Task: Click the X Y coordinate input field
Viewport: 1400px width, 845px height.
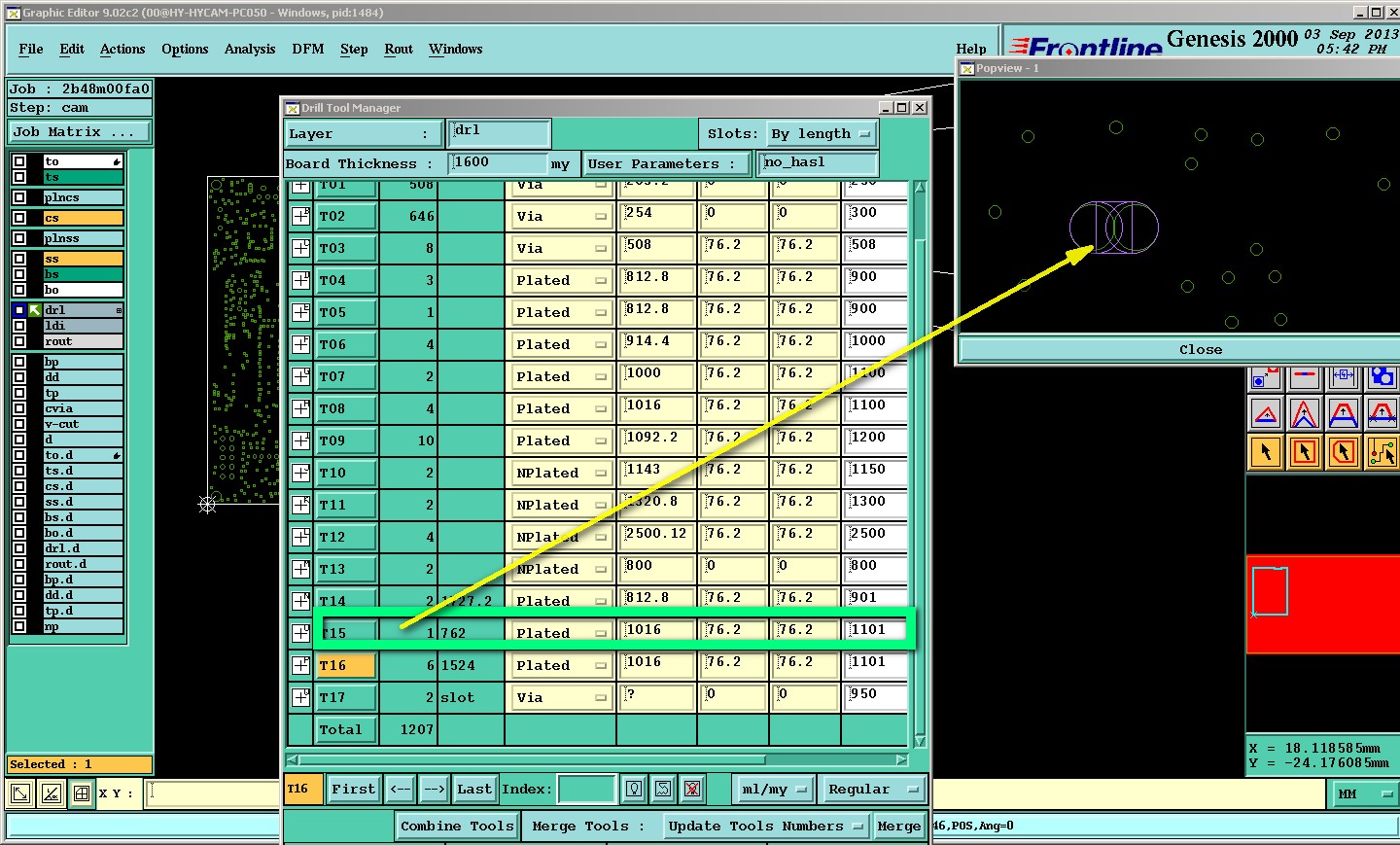Action: [x=214, y=793]
